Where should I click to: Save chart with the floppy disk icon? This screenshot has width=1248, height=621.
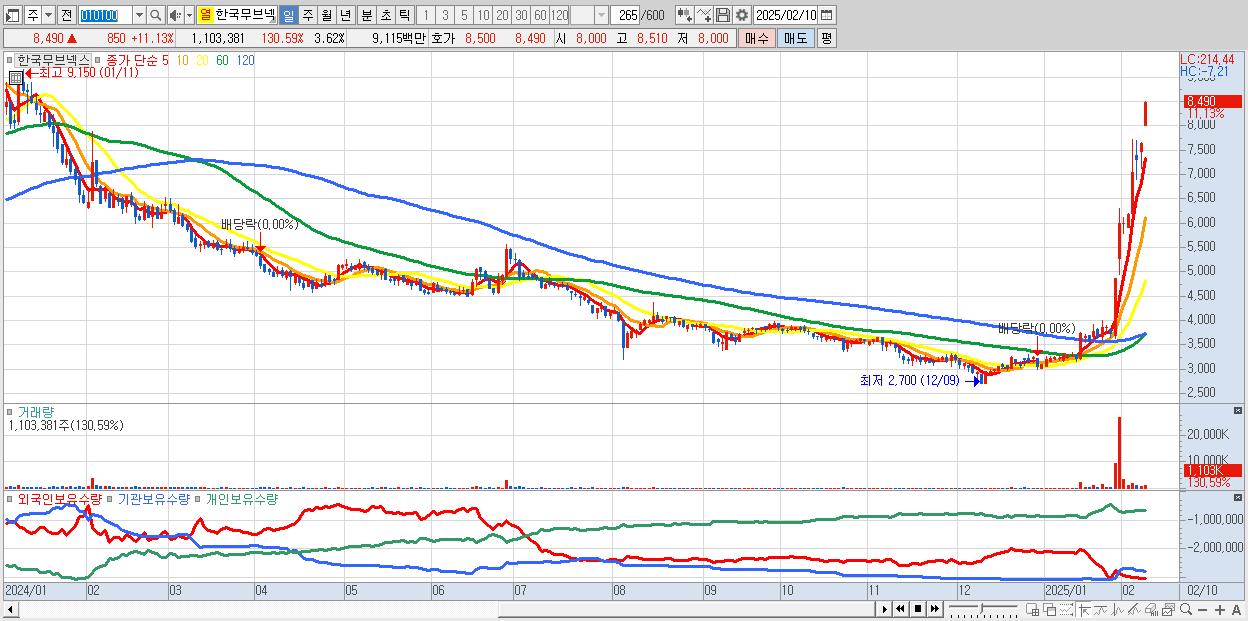(723, 15)
